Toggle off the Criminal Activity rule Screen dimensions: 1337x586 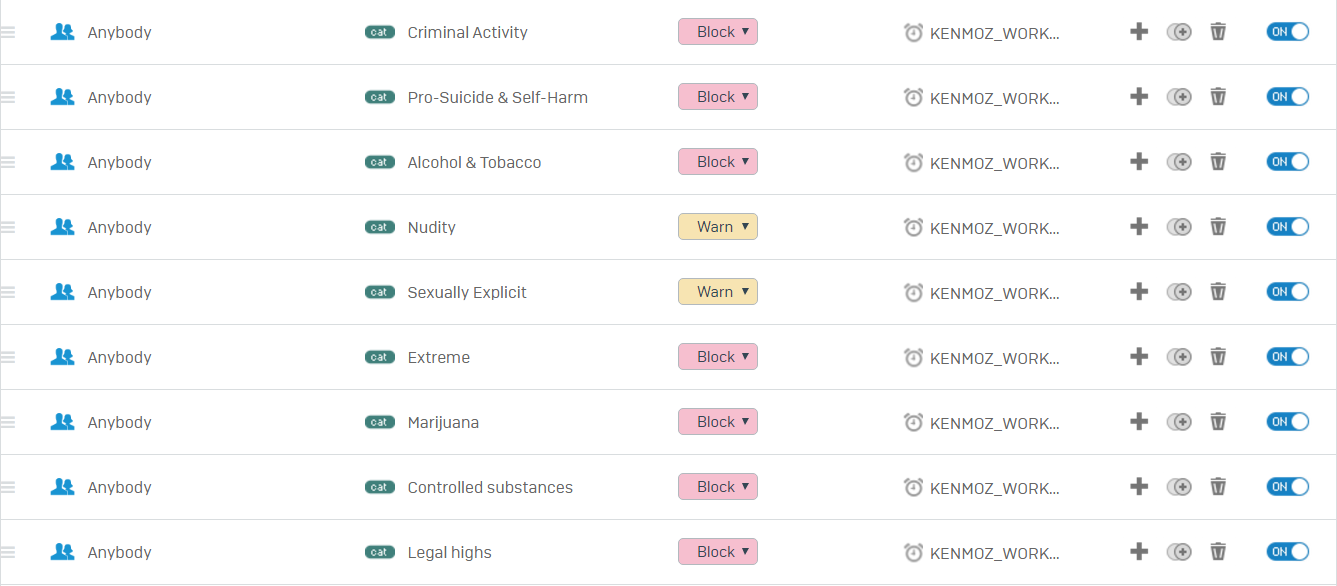click(x=1288, y=32)
